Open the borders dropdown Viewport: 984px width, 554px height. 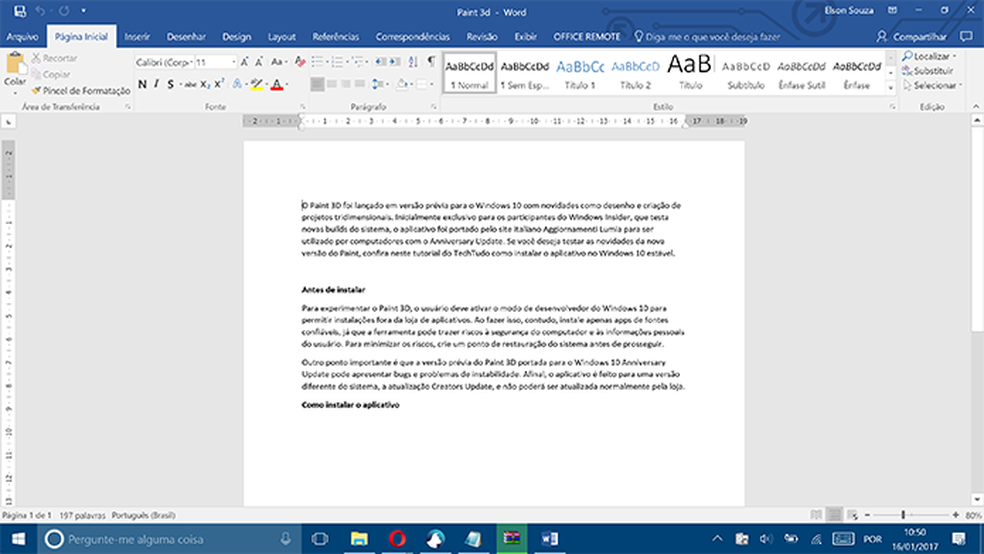(x=432, y=84)
